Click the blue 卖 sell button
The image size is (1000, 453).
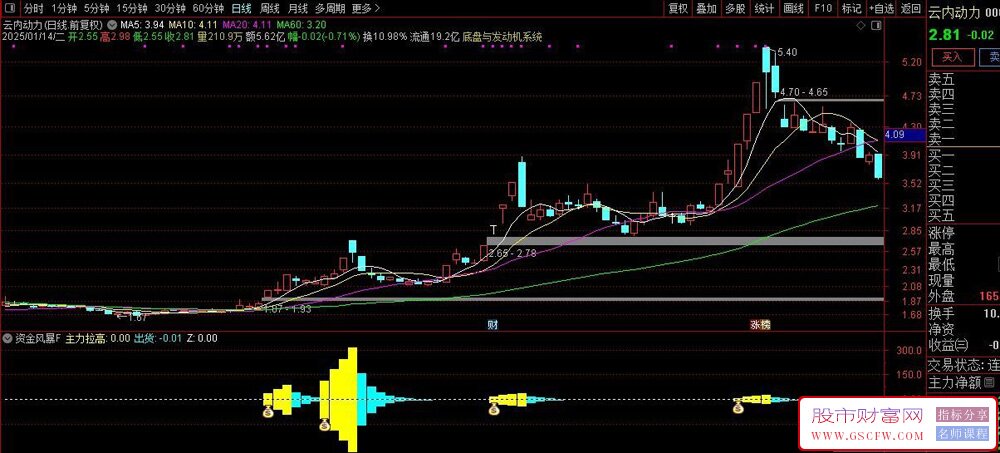point(992,57)
